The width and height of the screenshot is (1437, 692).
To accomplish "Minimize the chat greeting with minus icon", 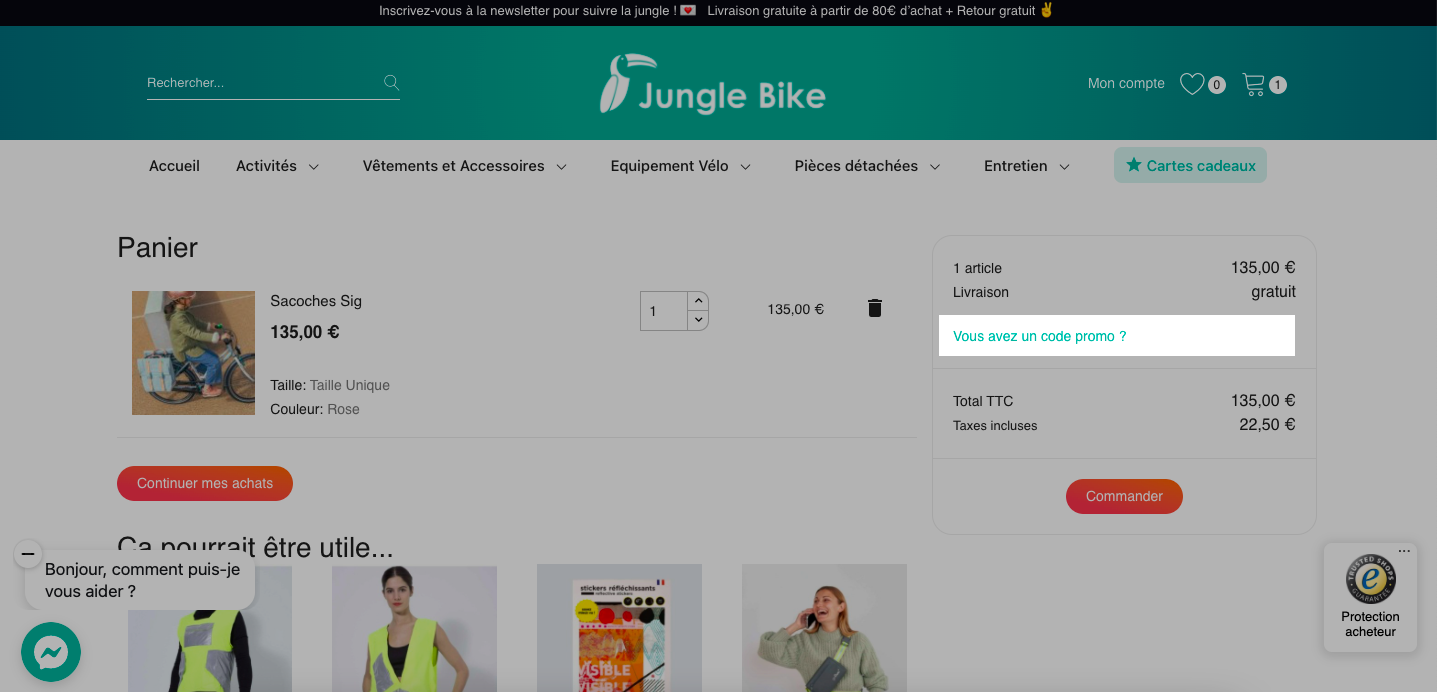I will 28,554.
